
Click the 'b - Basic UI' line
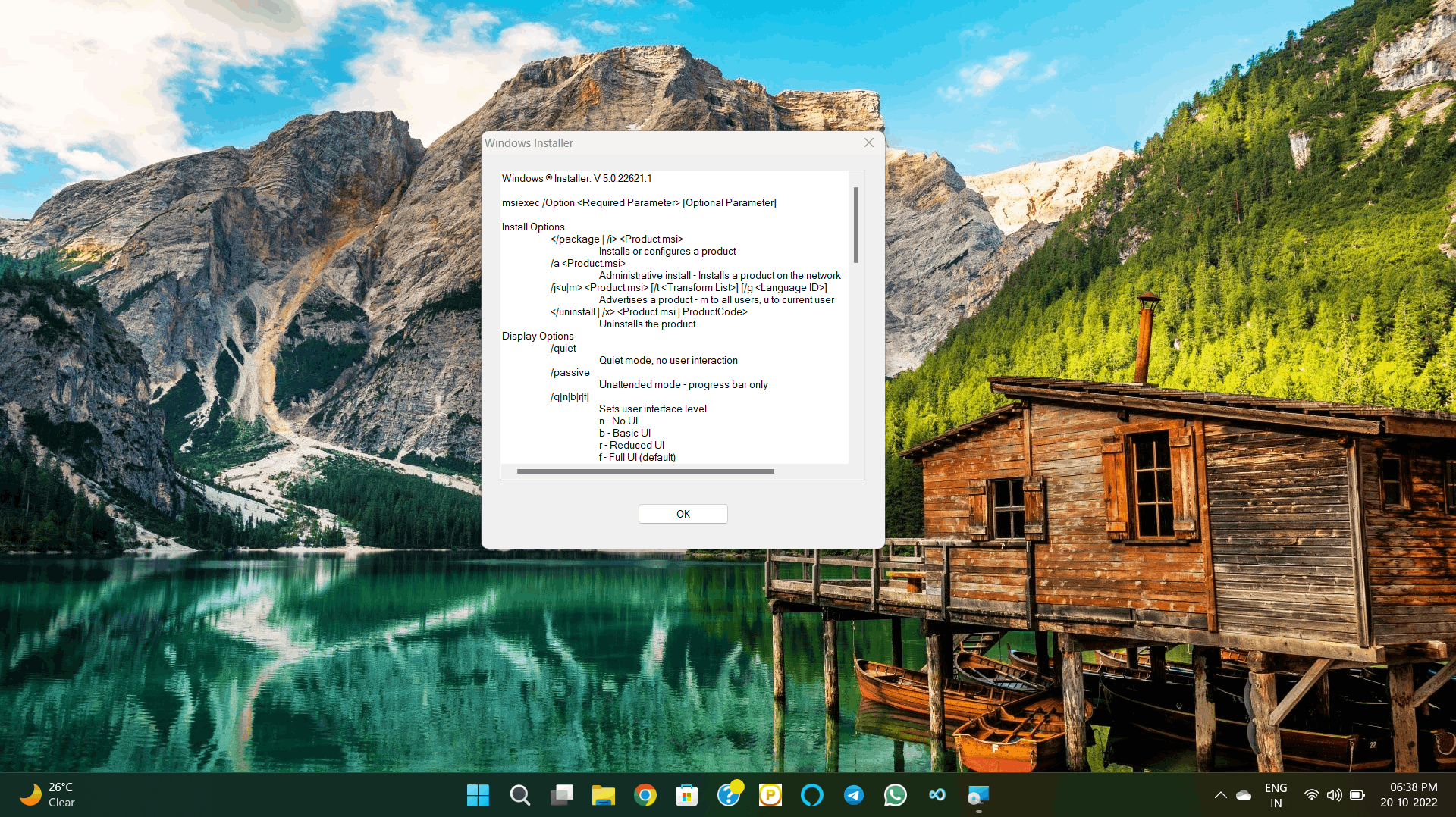point(625,433)
